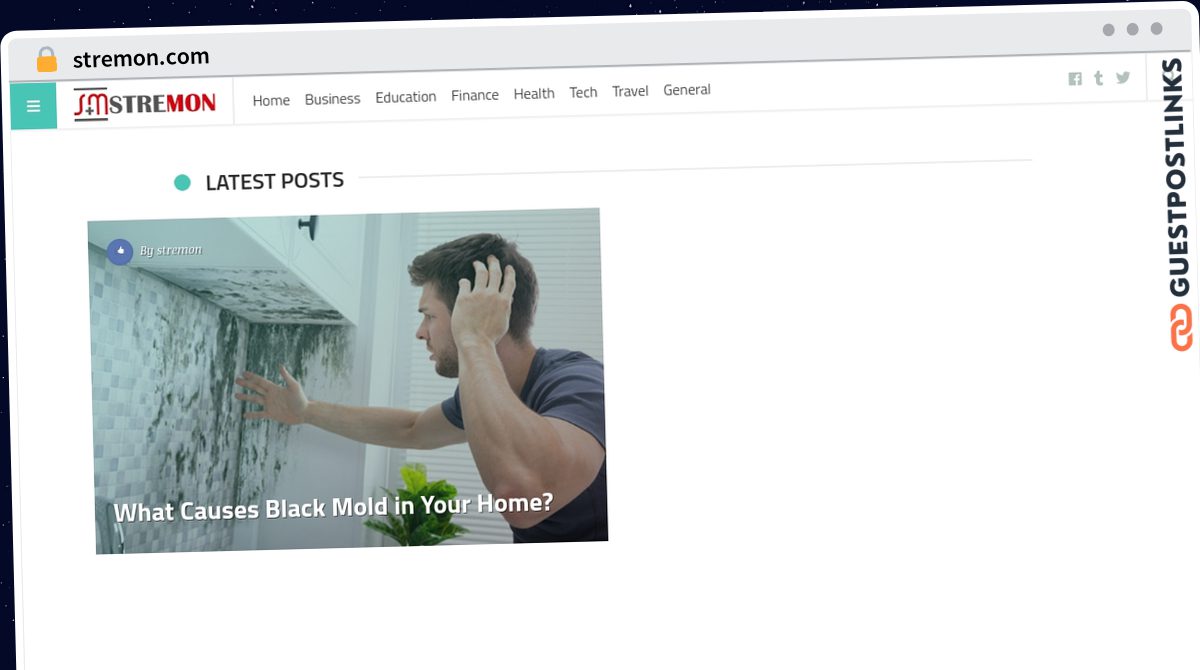
Task: Open 'What Causes Black Mold in Your Home?' post
Action: (x=333, y=506)
